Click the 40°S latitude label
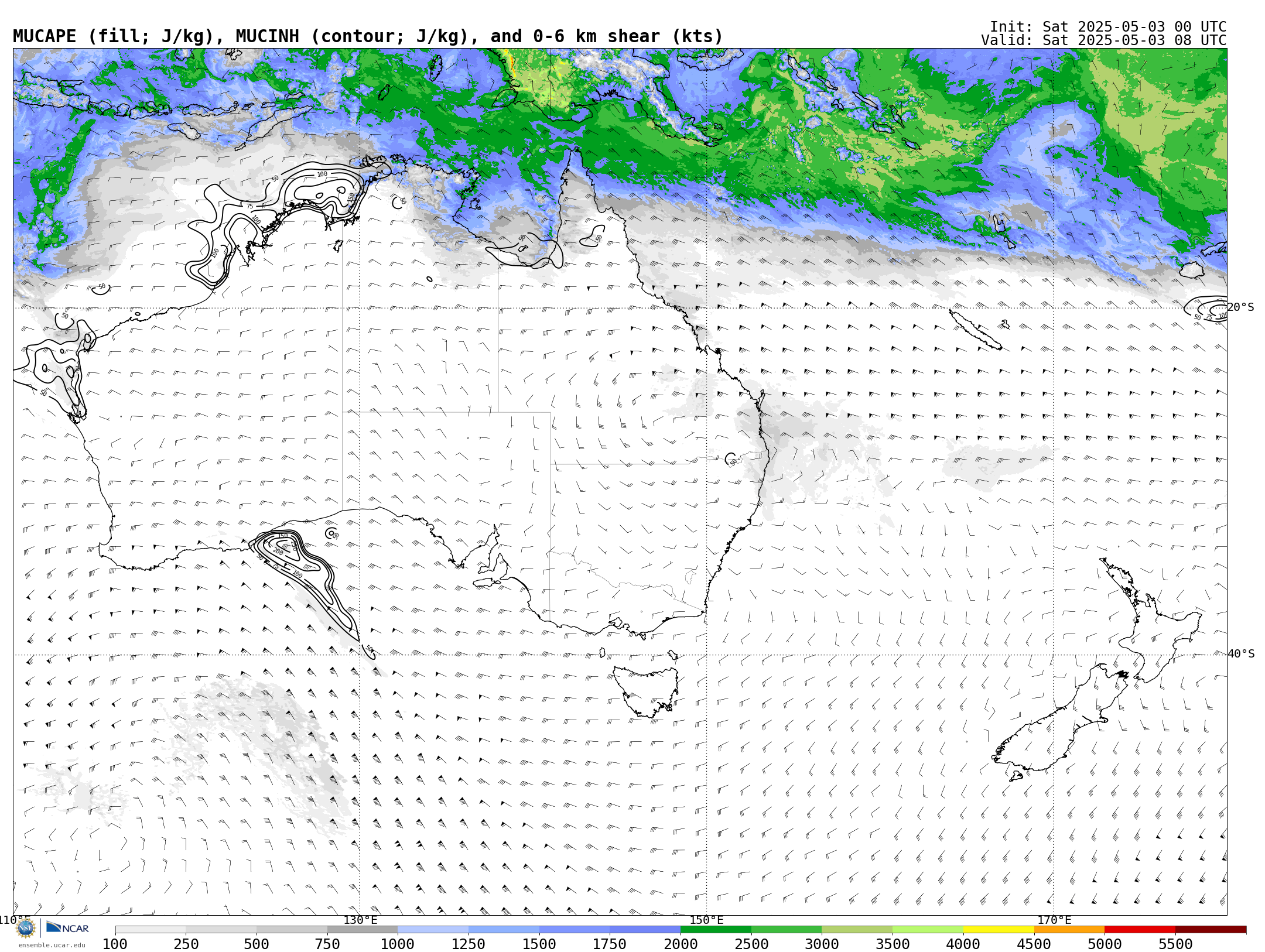Viewport: 1265px width, 952px height. click(x=1241, y=654)
